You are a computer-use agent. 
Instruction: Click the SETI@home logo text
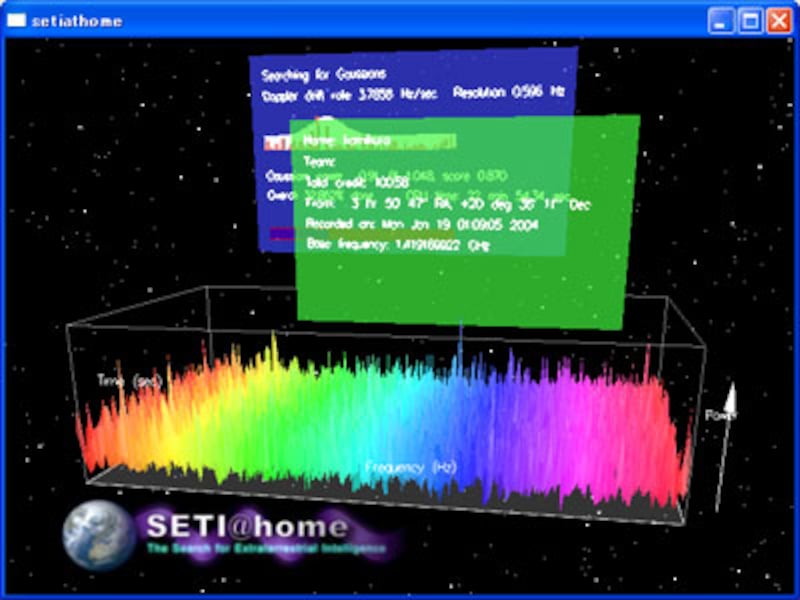pyautogui.click(x=247, y=526)
